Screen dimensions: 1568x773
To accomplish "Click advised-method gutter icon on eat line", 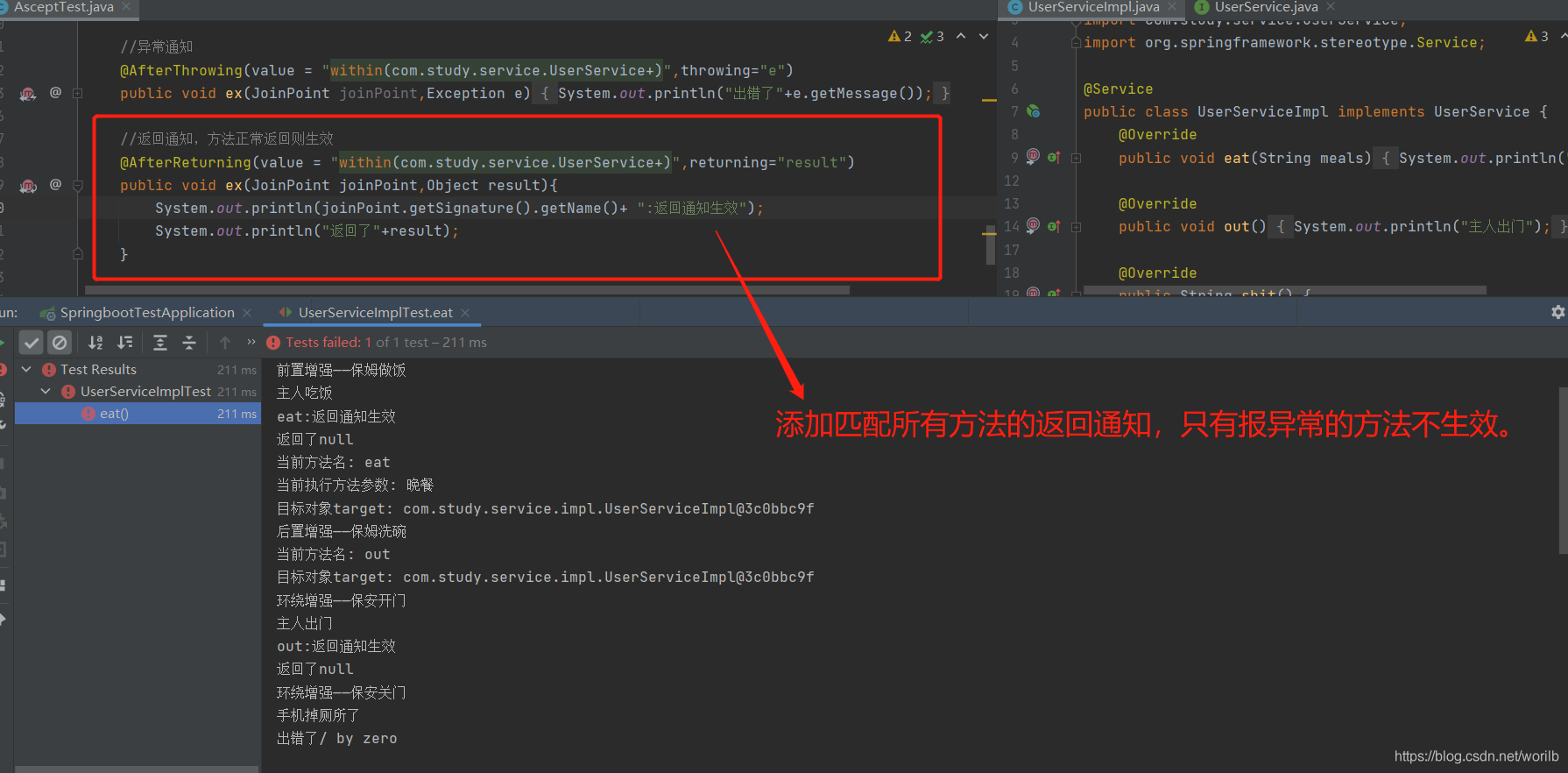I will tap(1033, 157).
